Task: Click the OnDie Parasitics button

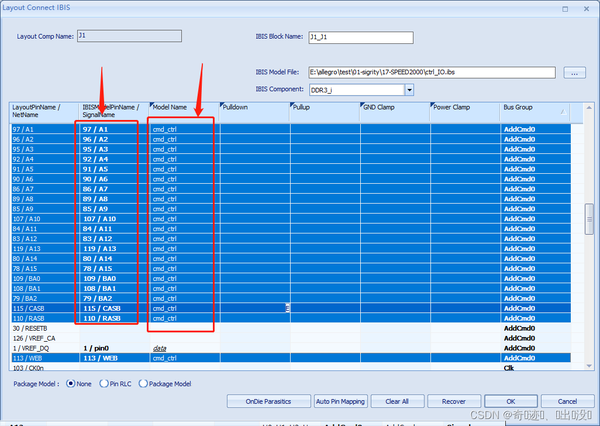Action: tap(268, 402)
